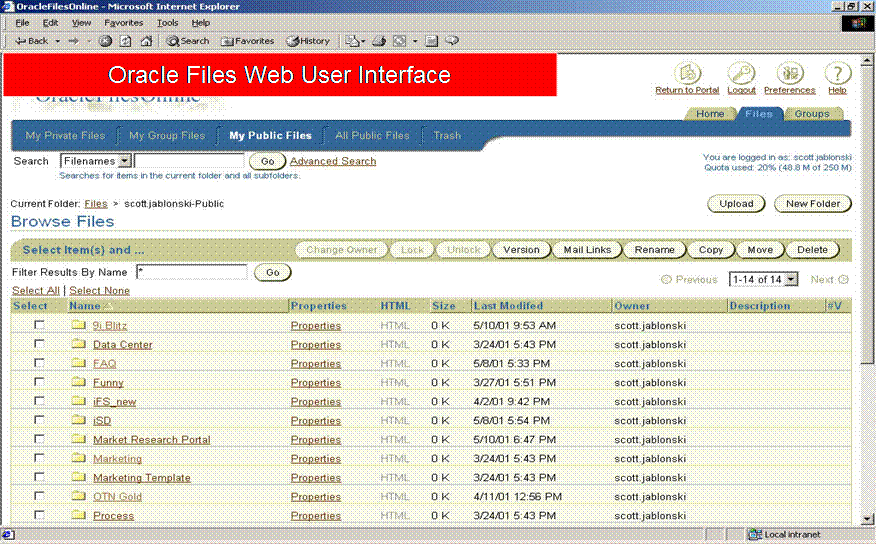
Task: Click the Next page arrow icon
Action: (843, 279)
